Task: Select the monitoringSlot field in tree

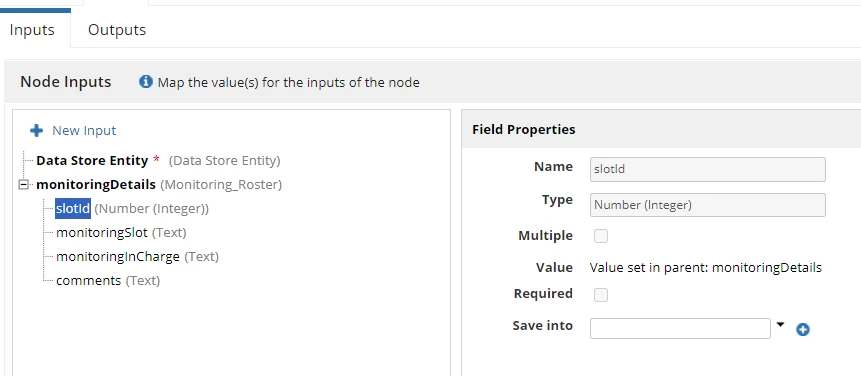Action: click(x=102, y=233)
